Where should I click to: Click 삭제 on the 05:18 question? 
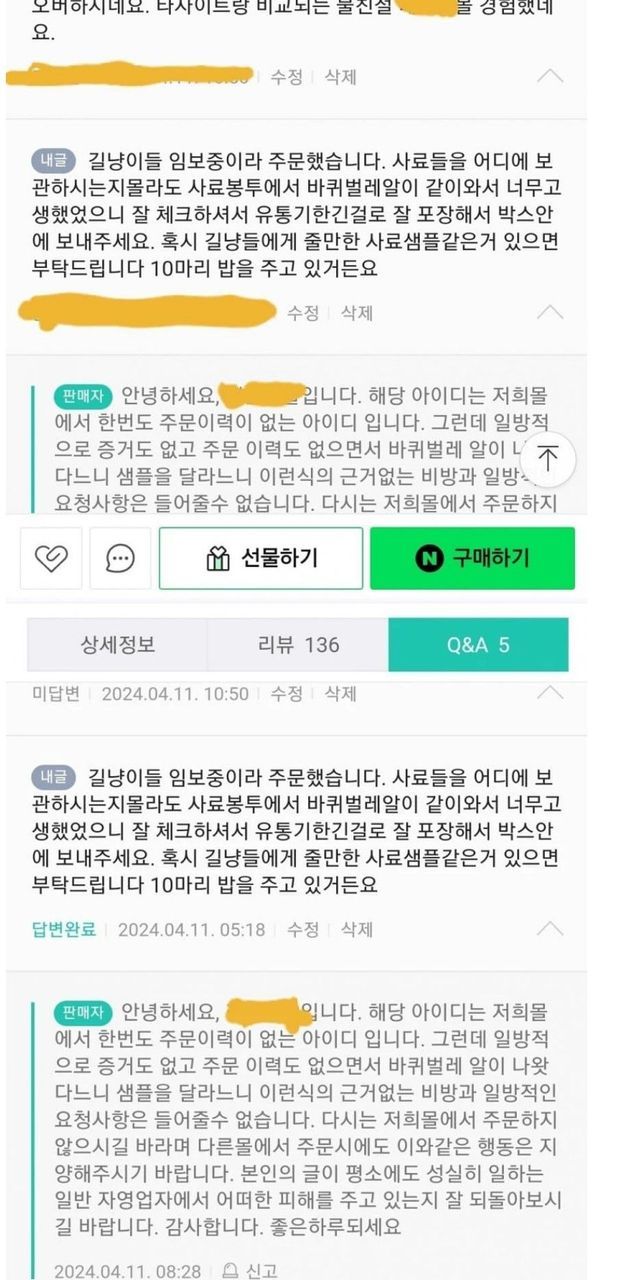pyautogui.click(x=357, y=930)
